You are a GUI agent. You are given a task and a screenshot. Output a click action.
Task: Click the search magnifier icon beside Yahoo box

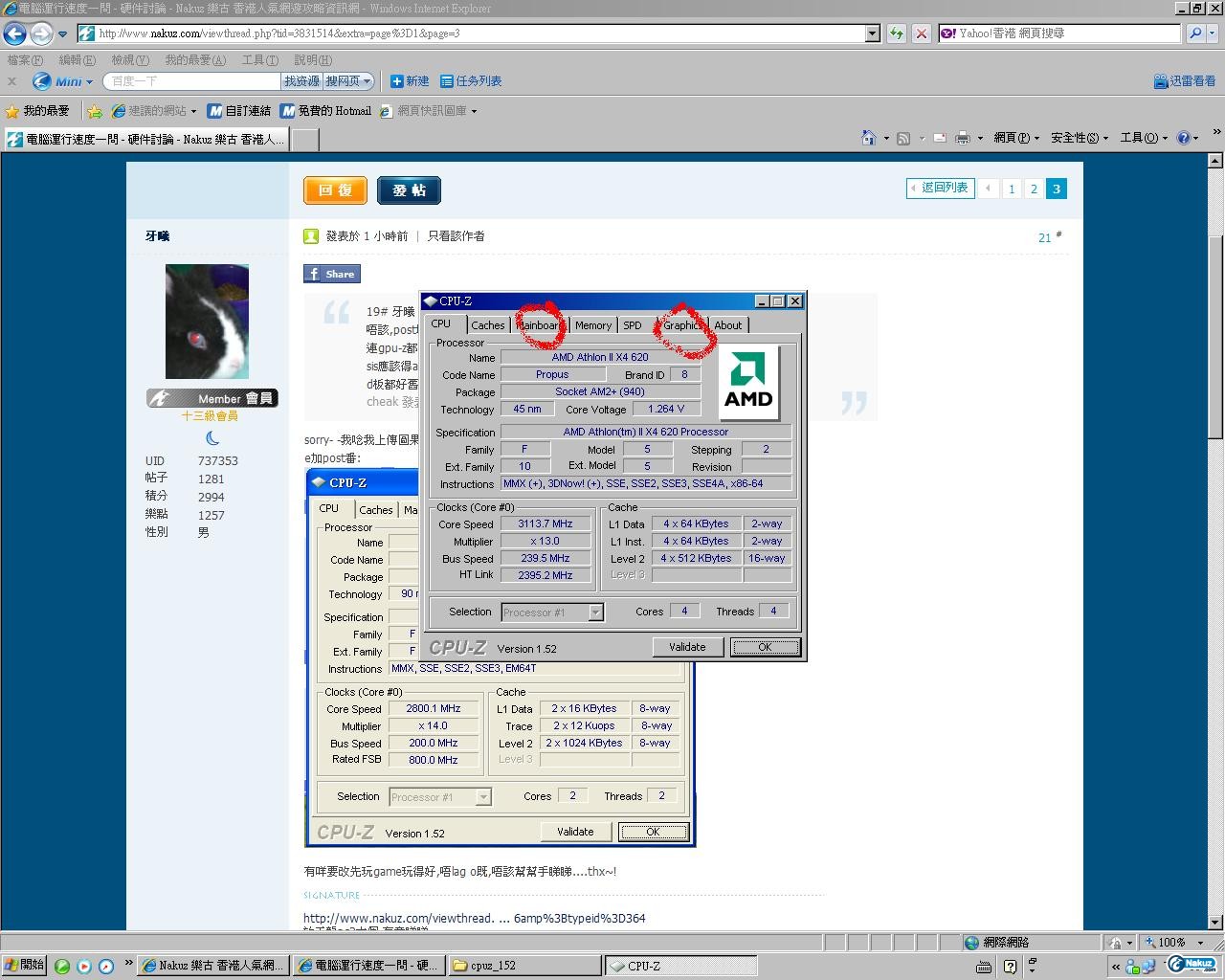[1195, 33]
